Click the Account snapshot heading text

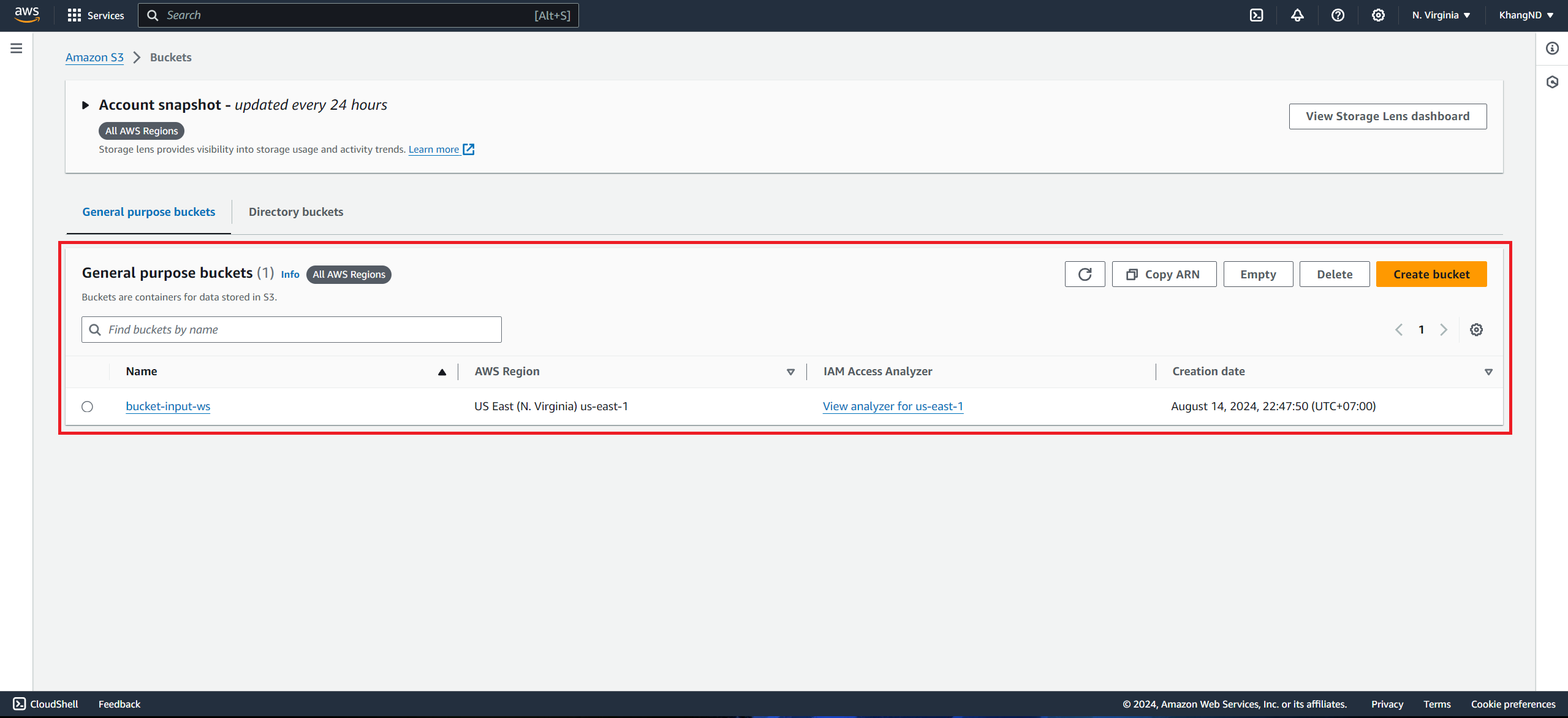[160, 105]
